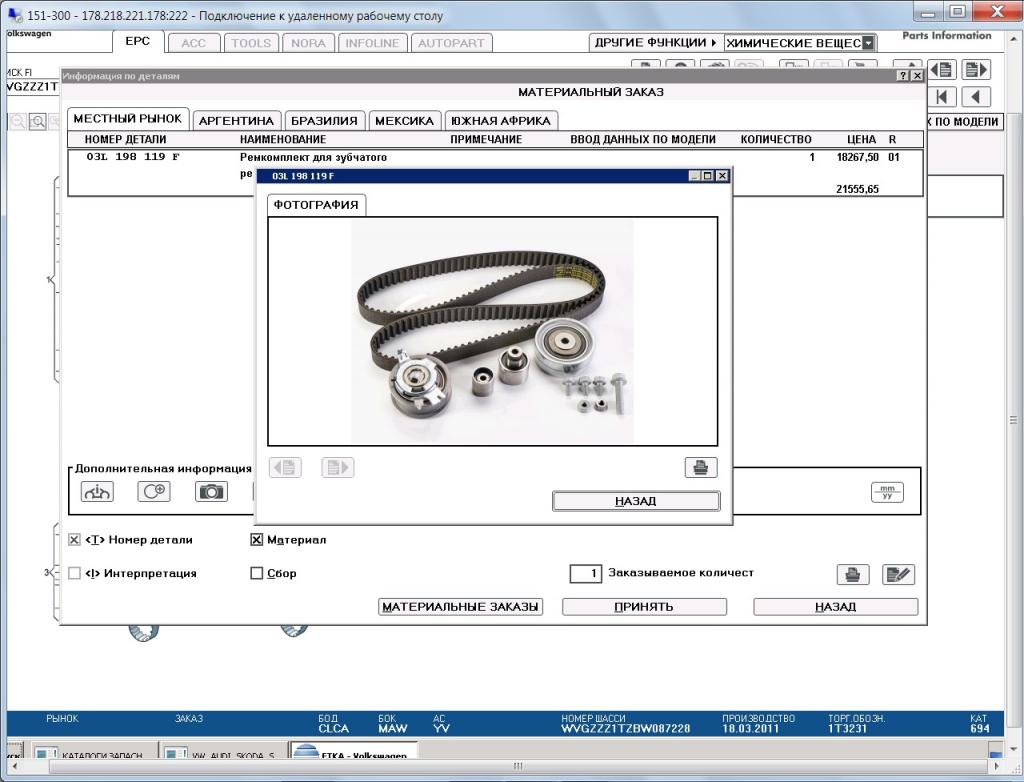Click ПРИНЯТЬ button
Image resolution: width=1024 pixels, height=782 pixels.
(x=644, y=607)
